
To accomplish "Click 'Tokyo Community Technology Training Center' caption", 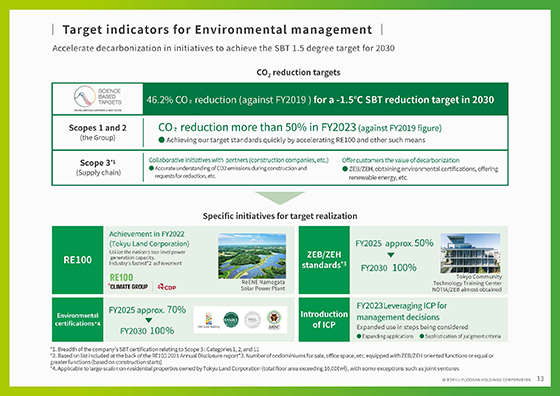I will point(467,283).
